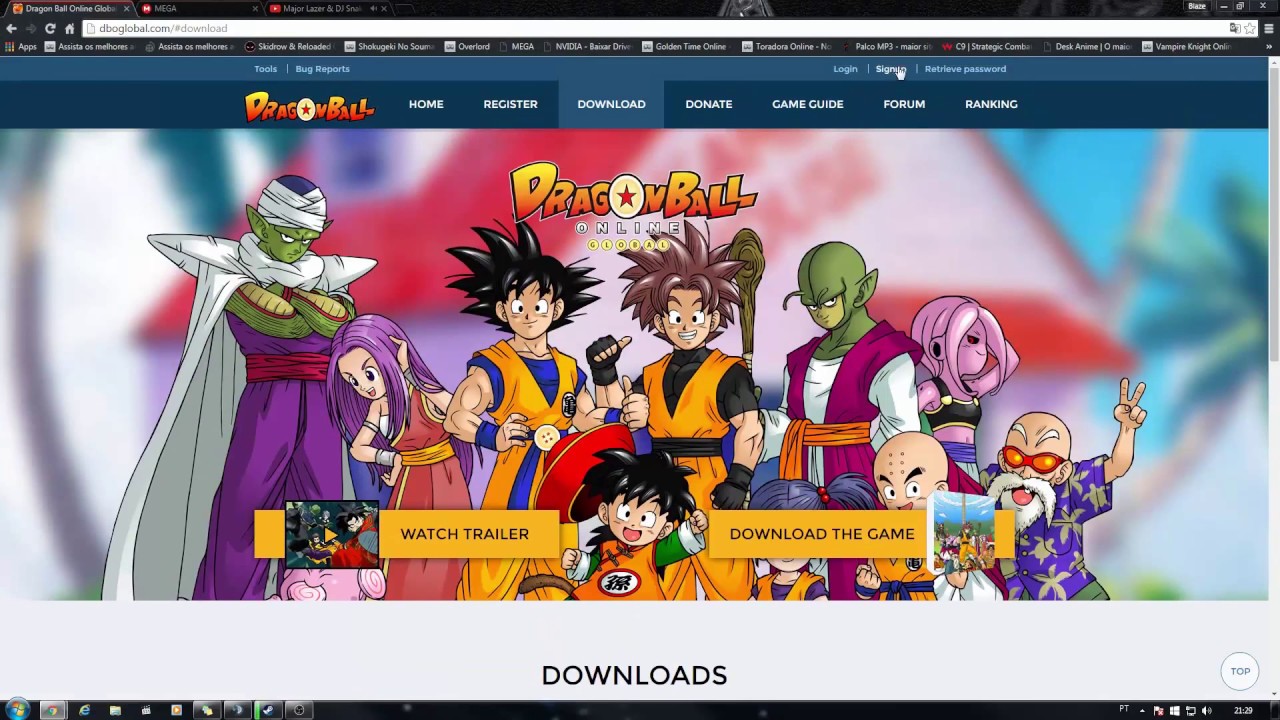1280x720 pixels.
Task: Open the Shokugeki No Souma bookmark
Action: [388, 46]
